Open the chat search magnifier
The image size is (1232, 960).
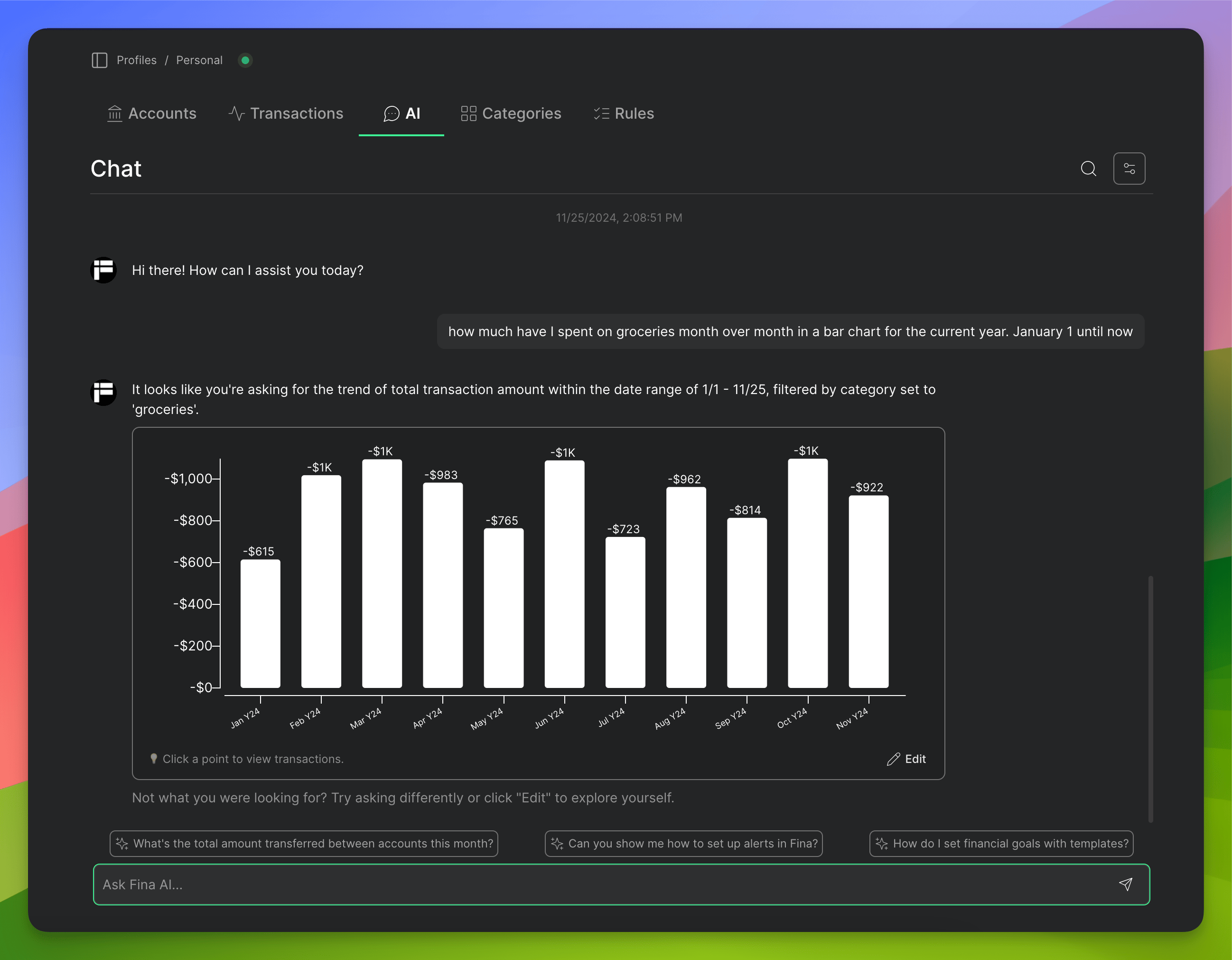coord(1088,169)
